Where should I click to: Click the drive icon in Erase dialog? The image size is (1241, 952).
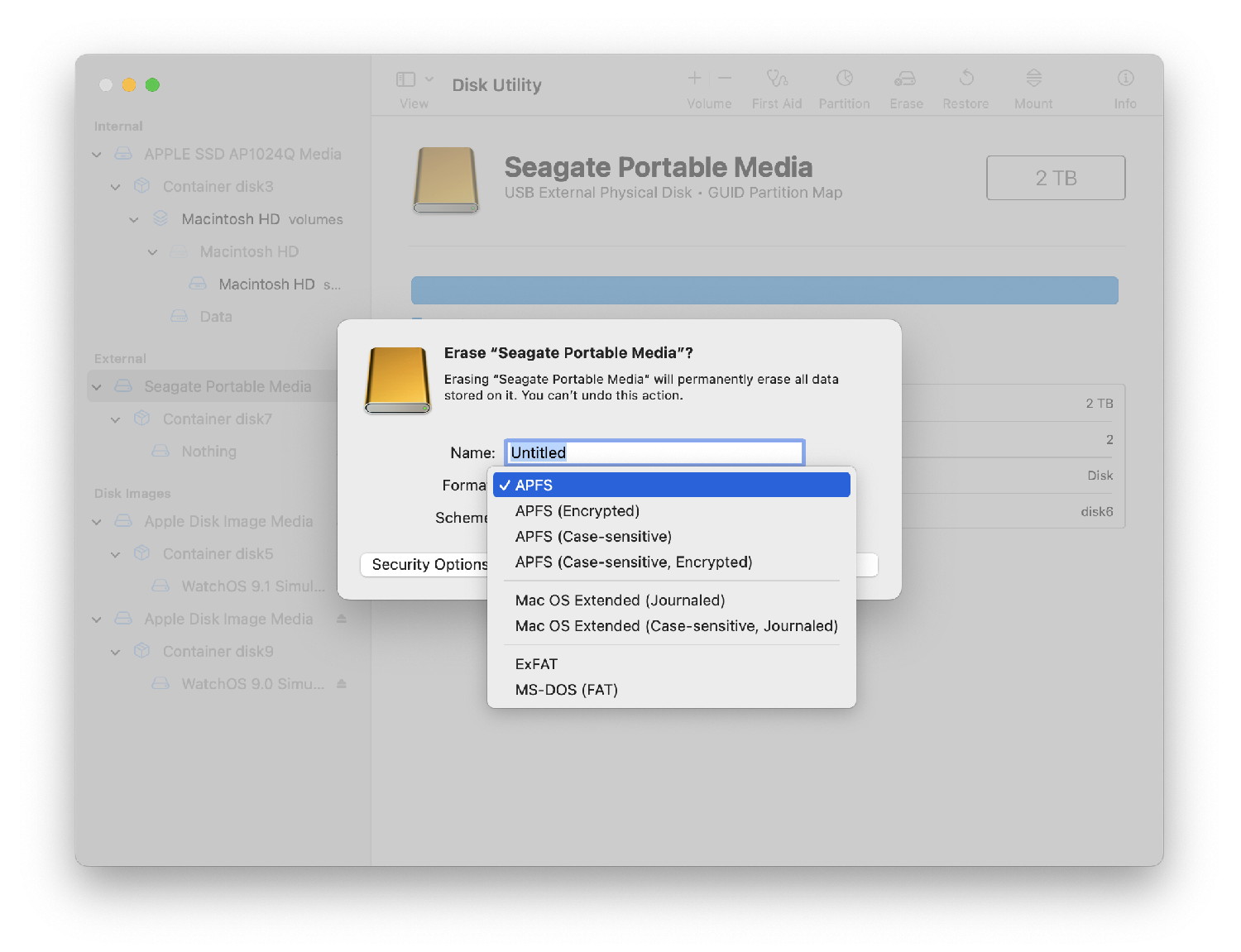point(398,380)
